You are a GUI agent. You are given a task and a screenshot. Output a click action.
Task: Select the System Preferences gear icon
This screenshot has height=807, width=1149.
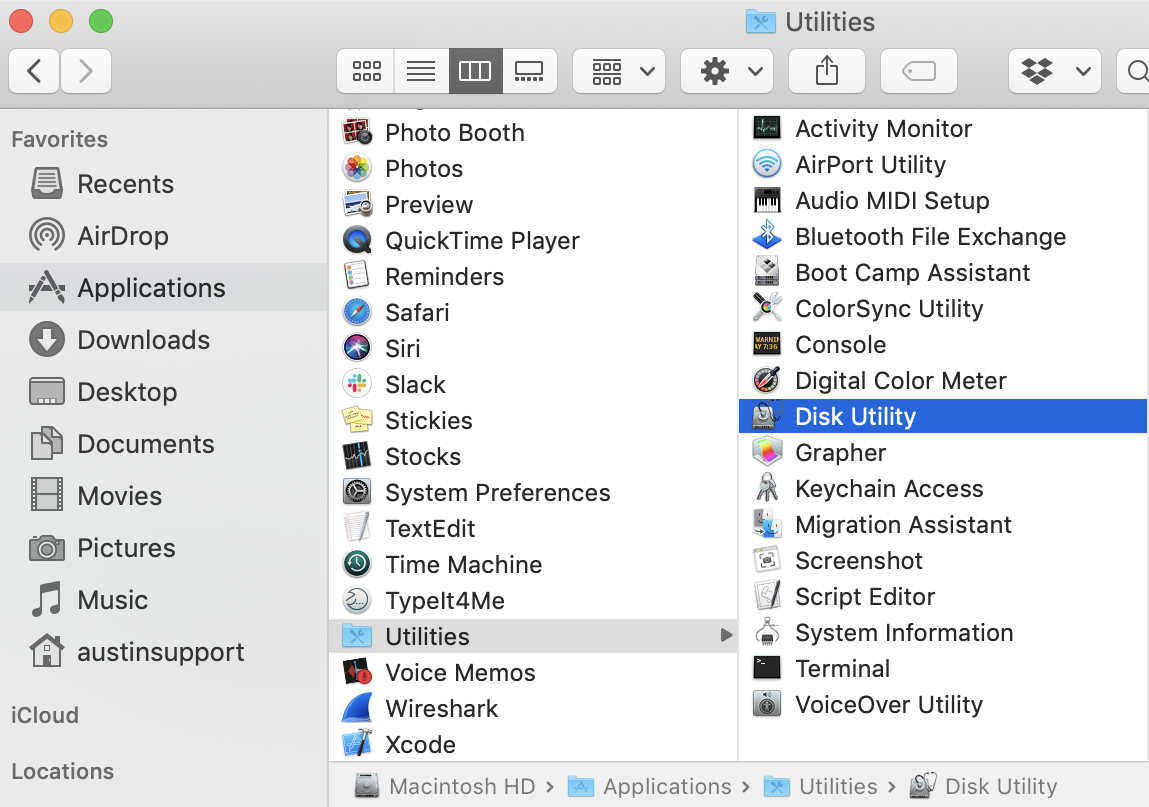click(x=357, y=493)
